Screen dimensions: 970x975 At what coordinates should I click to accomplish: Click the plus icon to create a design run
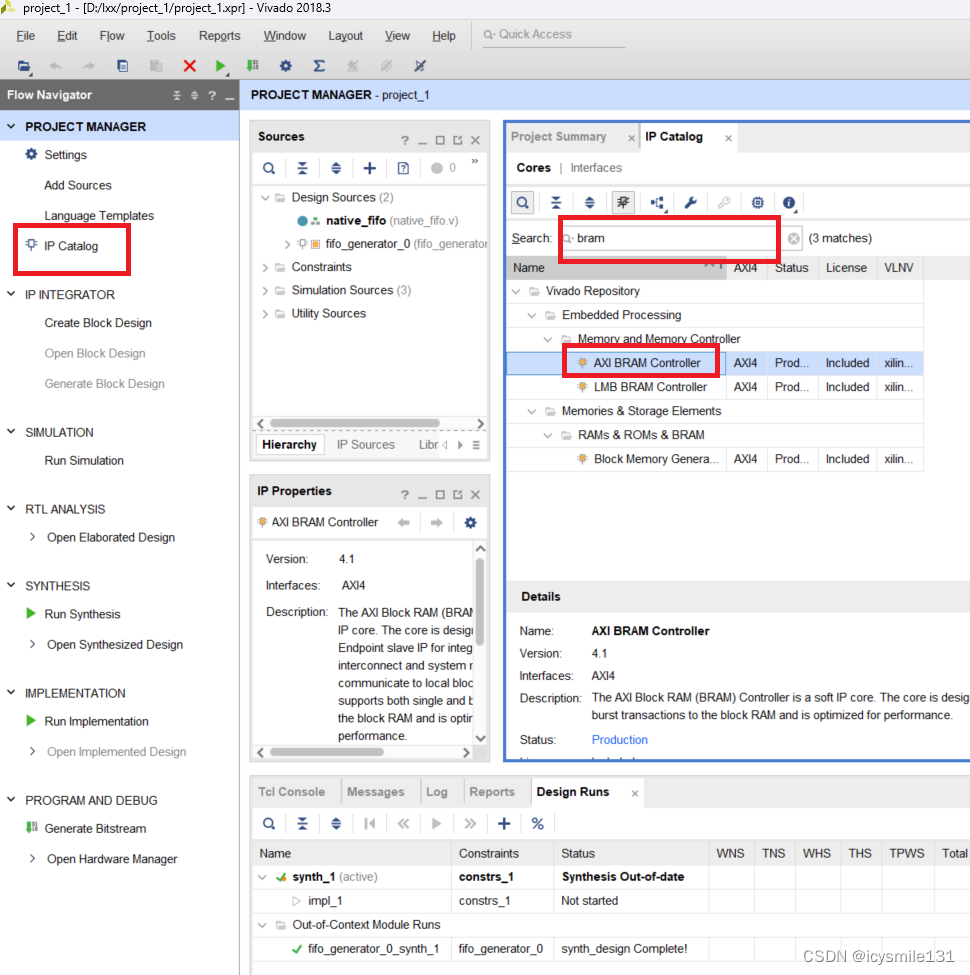coord(504,824)
